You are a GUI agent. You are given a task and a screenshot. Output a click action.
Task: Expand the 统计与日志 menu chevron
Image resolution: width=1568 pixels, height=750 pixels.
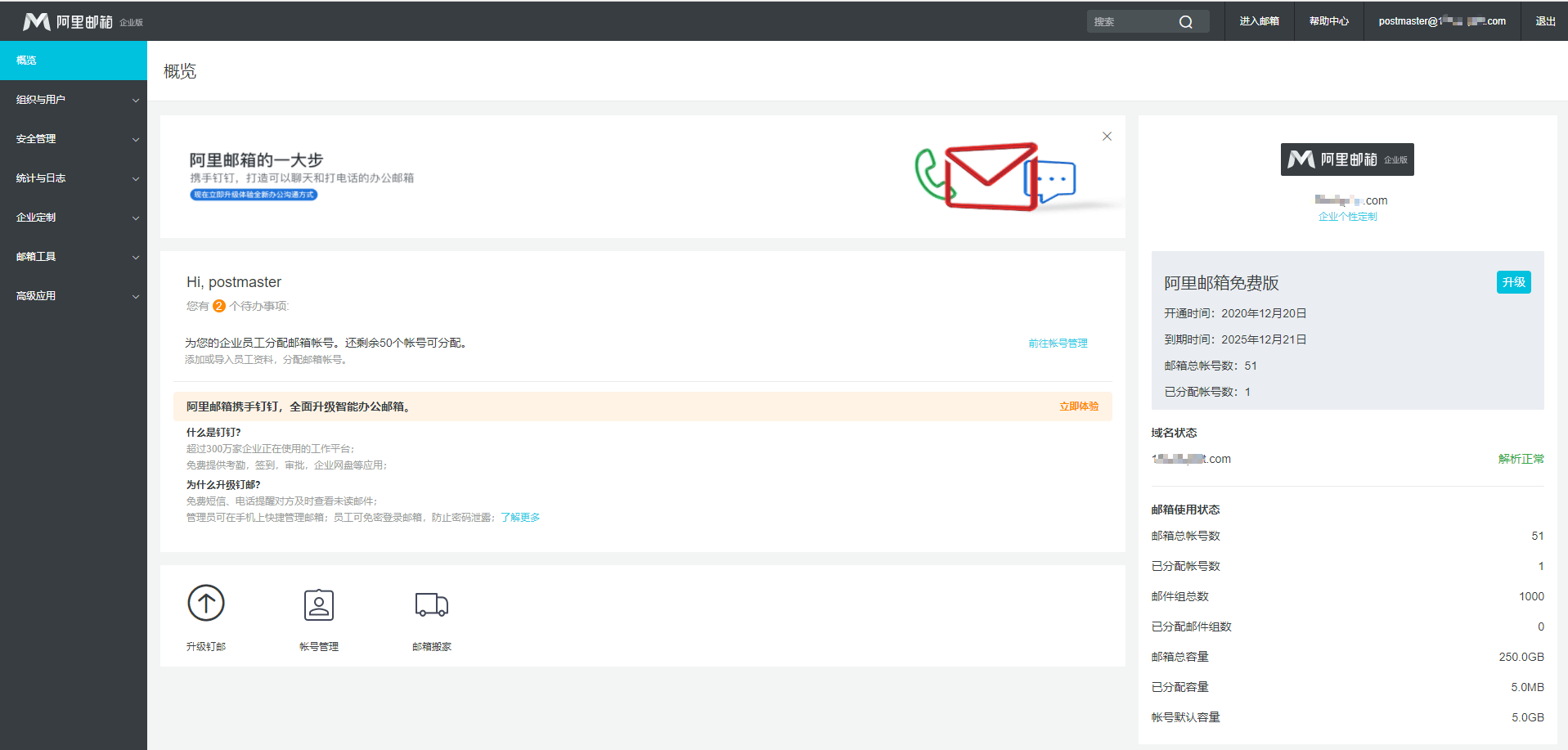pos(136,179)
